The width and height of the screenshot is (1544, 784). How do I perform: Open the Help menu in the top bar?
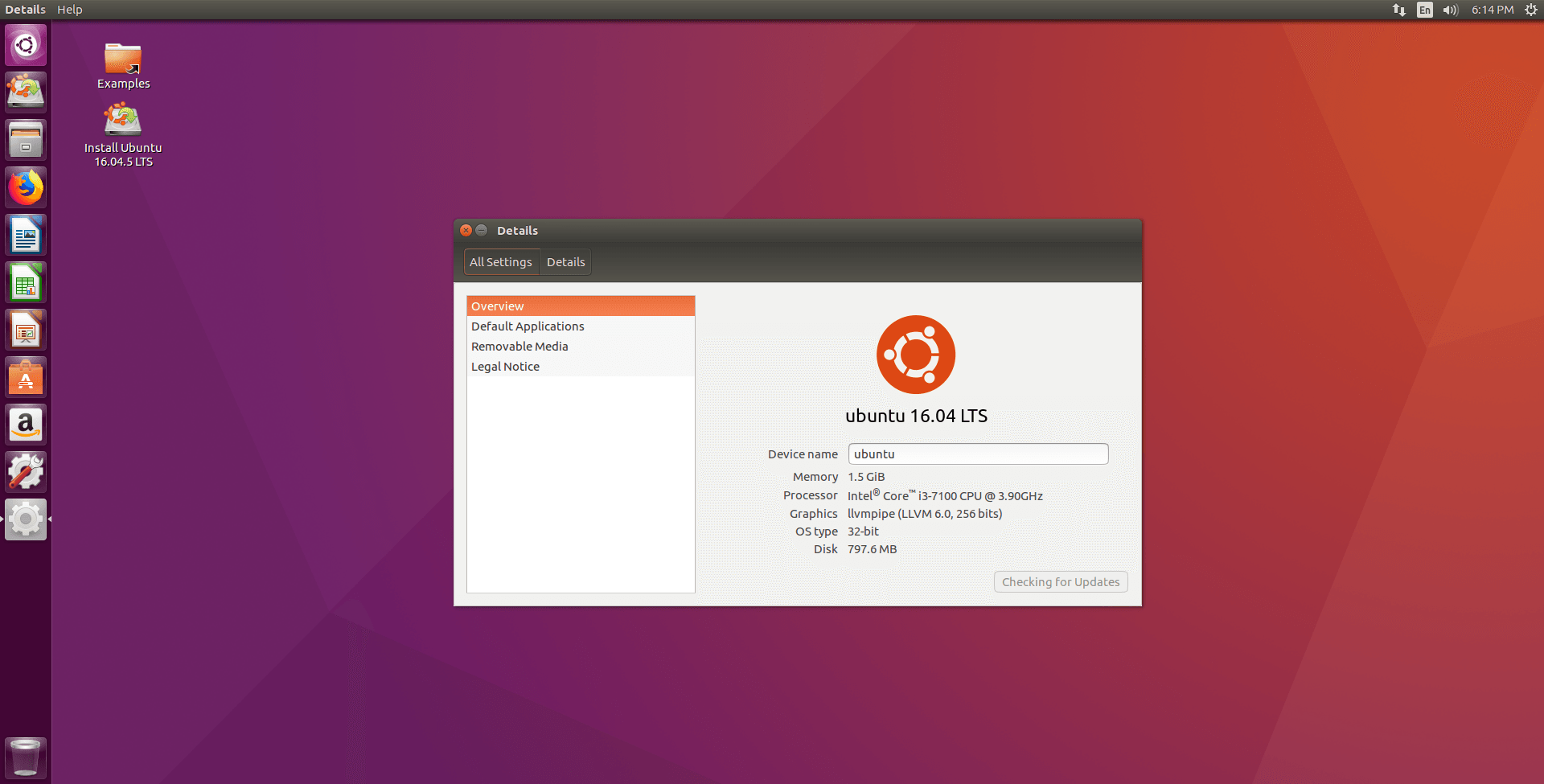(70, 10)
